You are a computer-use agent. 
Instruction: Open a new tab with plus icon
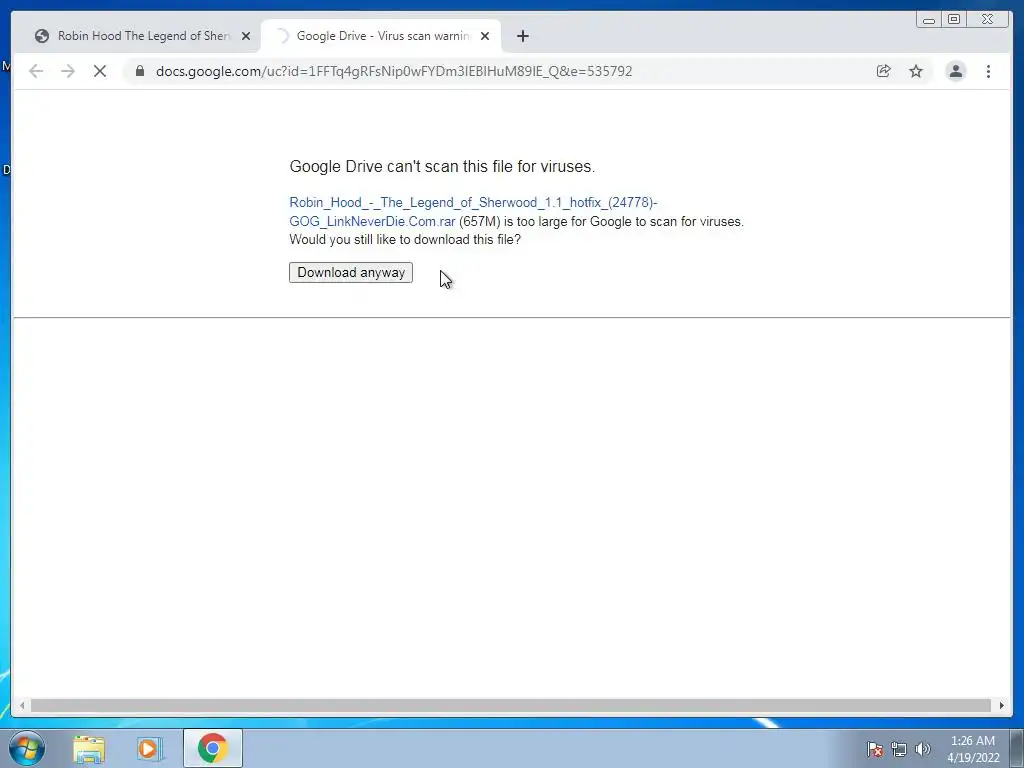pos(522,36)
